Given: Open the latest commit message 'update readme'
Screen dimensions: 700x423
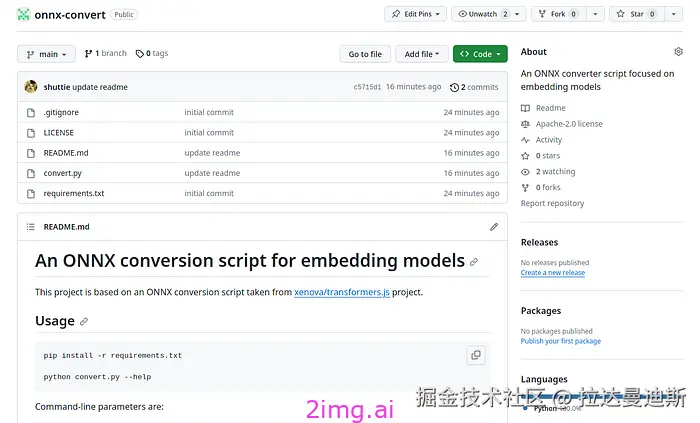Looking at the screenshot, I should [x=100, y=87].
